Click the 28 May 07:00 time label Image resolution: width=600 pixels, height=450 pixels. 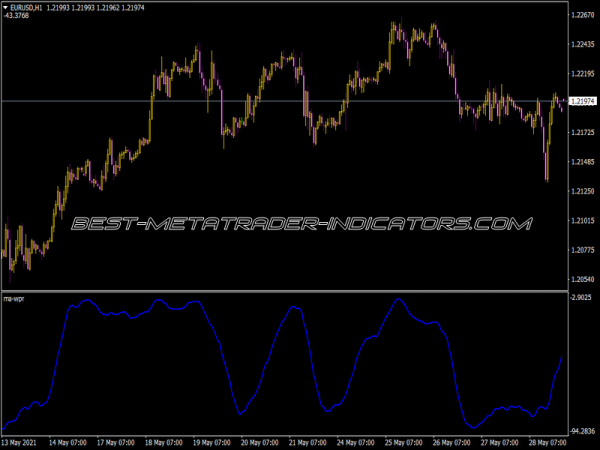545,442
